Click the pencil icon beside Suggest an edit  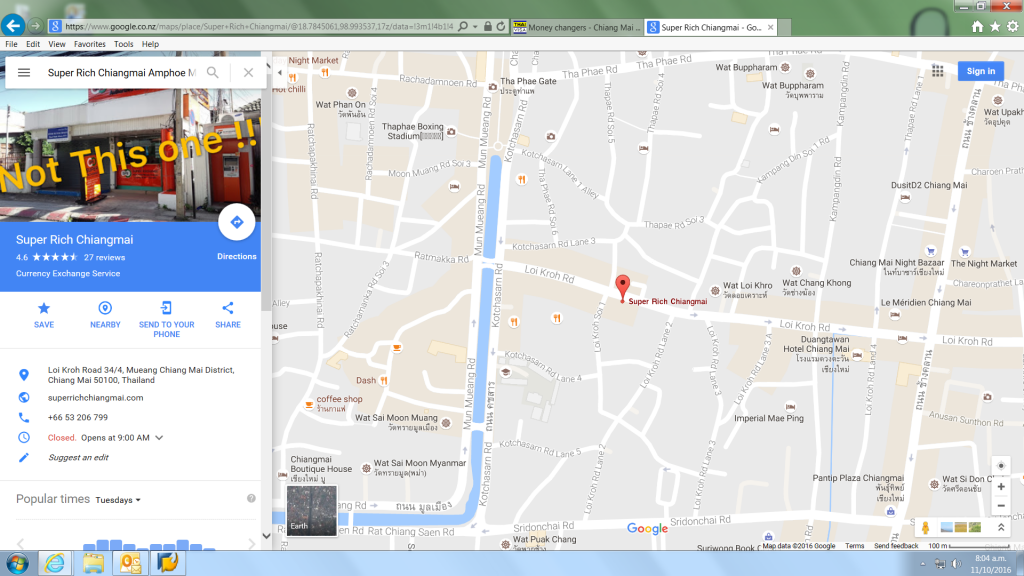coord(24,457)
